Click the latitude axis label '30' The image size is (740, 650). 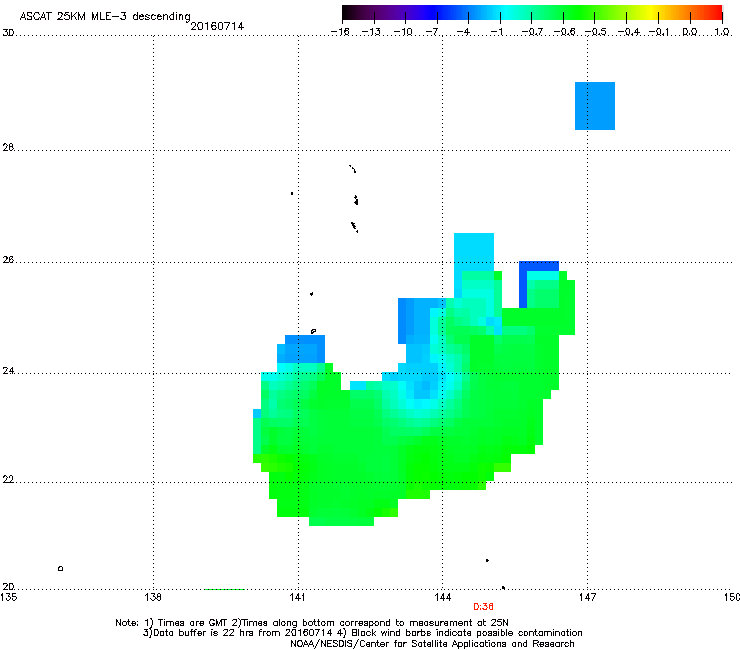(8, 33)
